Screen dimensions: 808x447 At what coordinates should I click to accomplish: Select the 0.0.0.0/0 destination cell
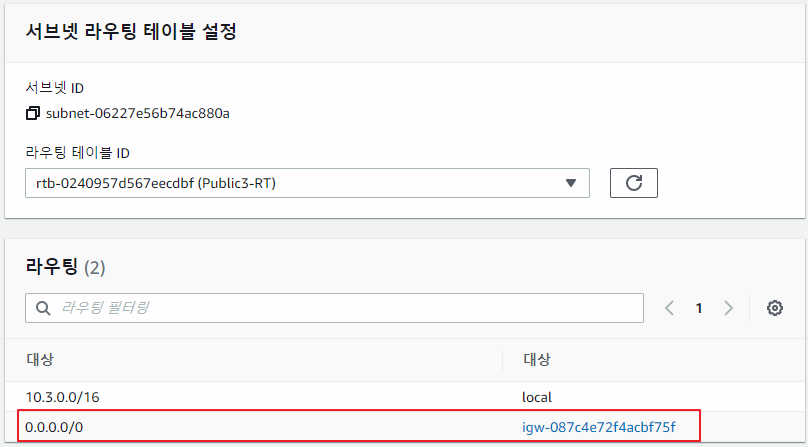pos(54,427)
